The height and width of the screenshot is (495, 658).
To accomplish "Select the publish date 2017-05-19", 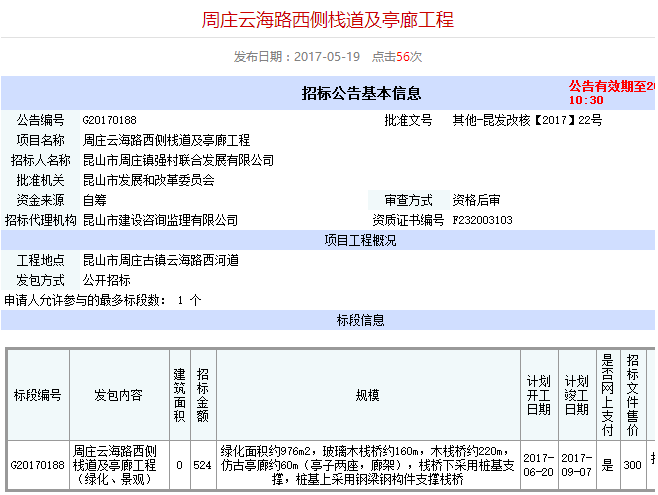I will (327, 57).
